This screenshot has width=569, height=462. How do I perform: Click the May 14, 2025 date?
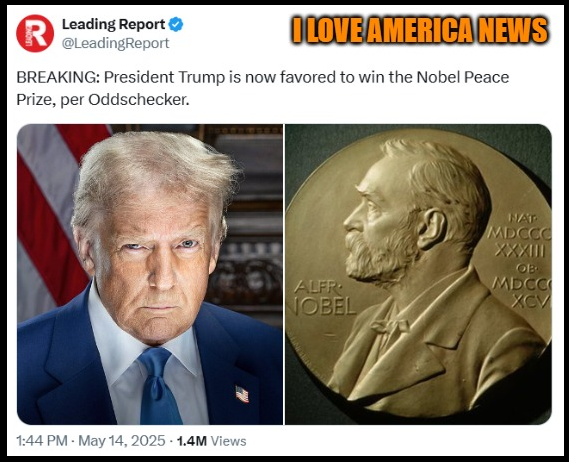(x=122, y=441)
